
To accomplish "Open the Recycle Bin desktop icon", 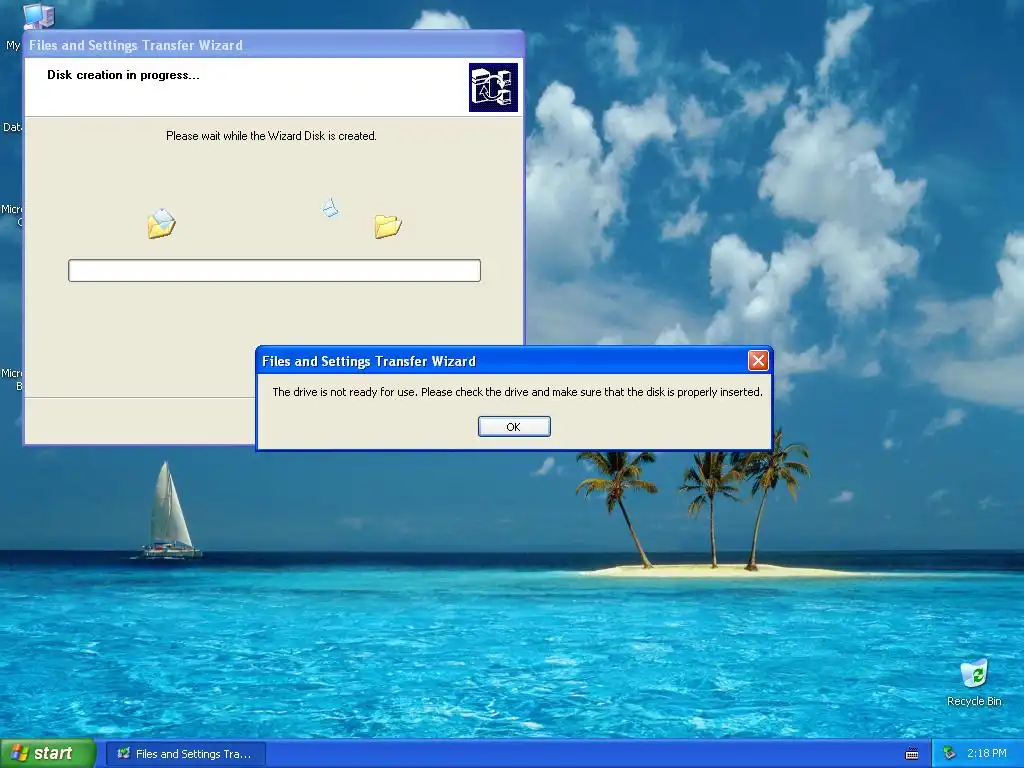I will coord(974,683).
